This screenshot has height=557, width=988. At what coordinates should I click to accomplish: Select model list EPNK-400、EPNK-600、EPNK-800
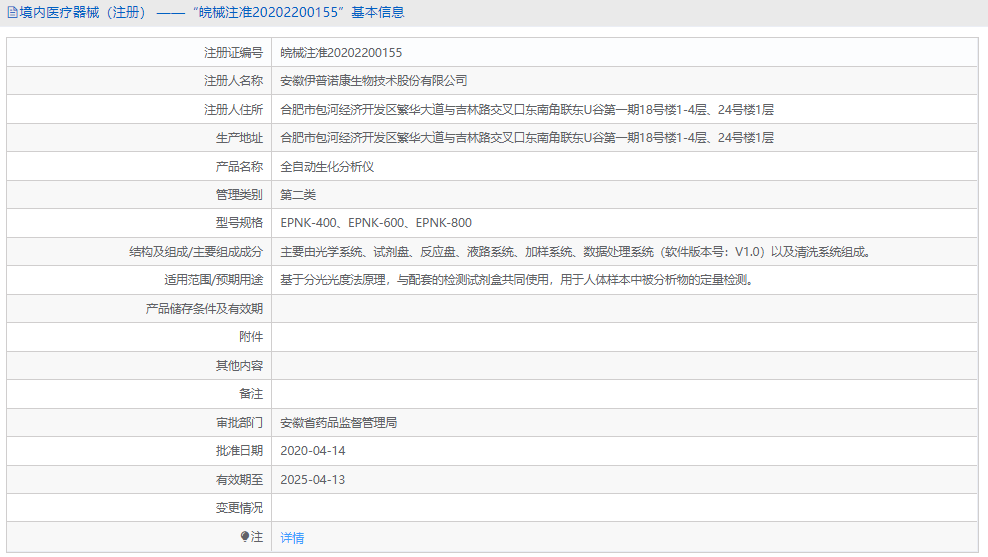coord(376,223)
